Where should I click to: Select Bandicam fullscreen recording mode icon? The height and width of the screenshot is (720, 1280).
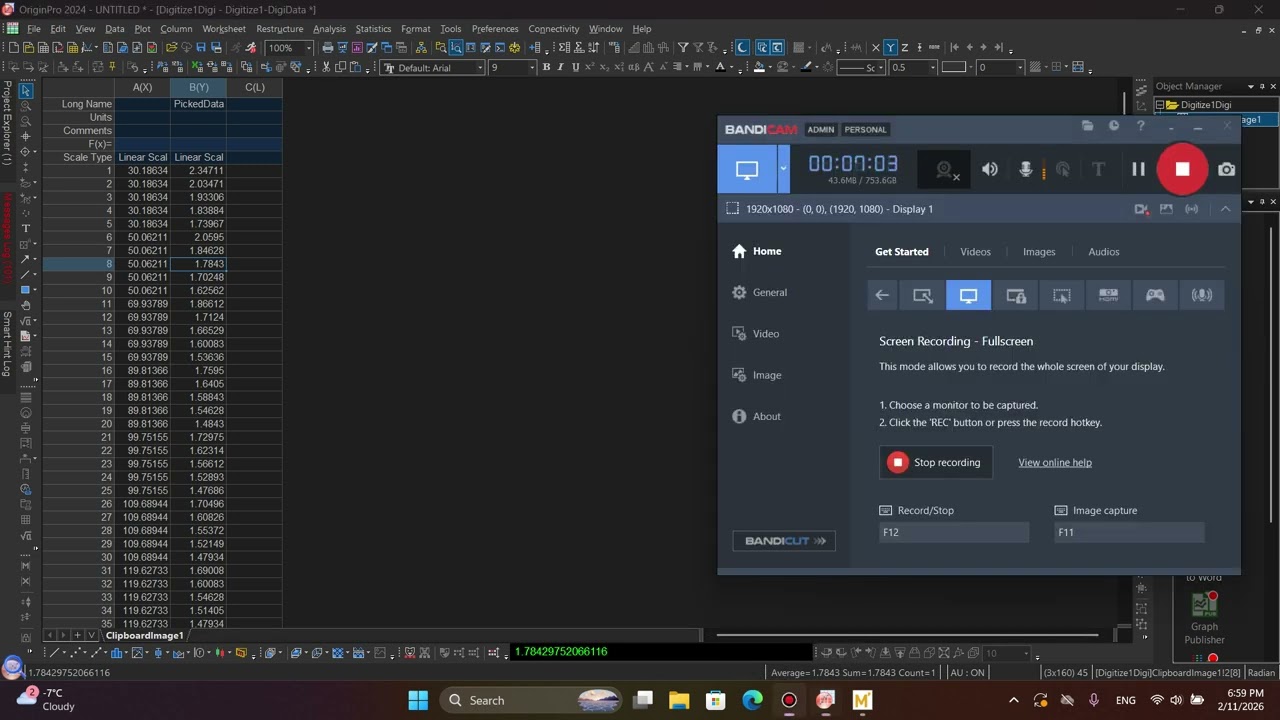click(968, 295)
